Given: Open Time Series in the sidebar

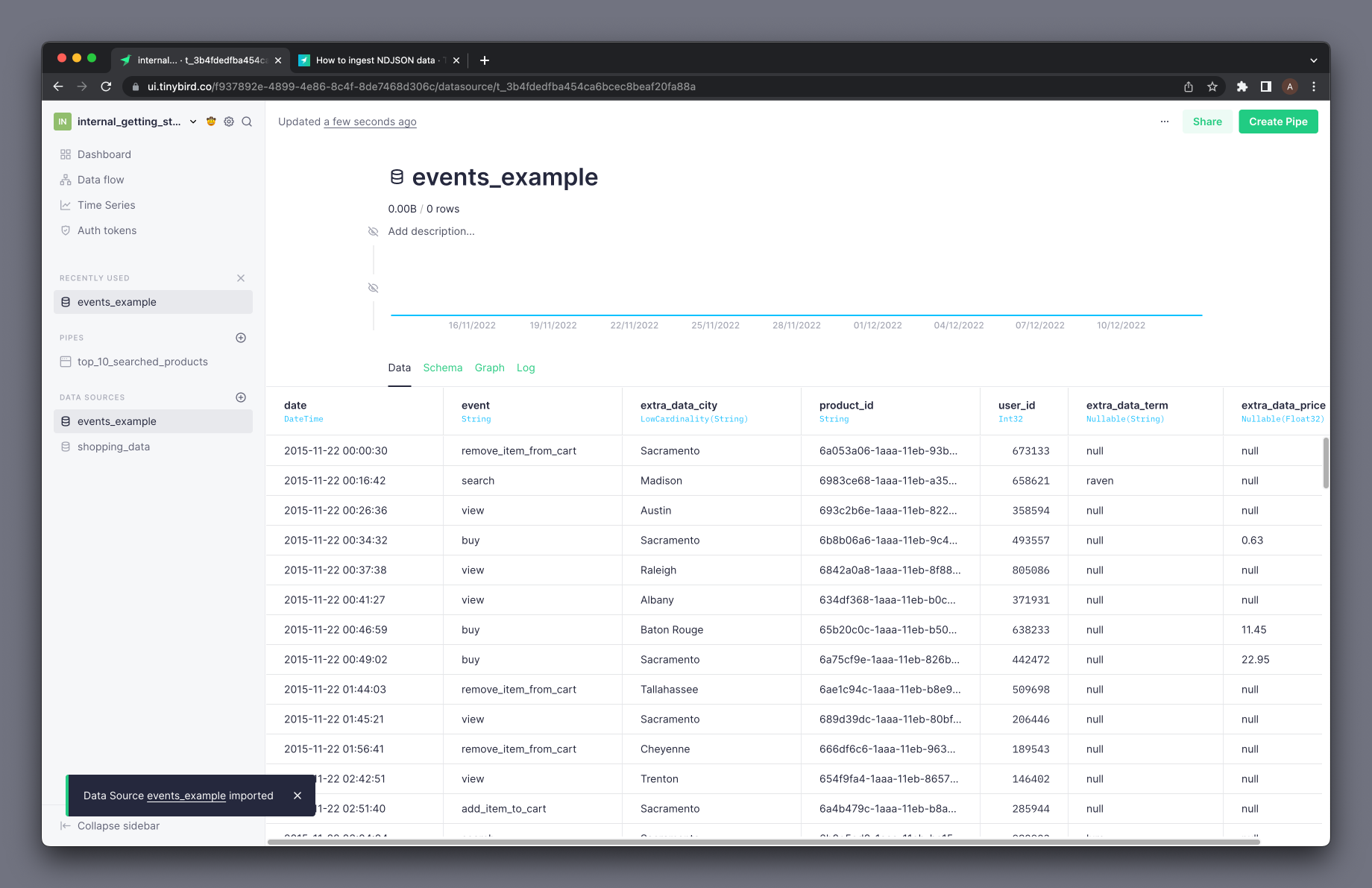Looking at the screenshot, I should (107, 205).
